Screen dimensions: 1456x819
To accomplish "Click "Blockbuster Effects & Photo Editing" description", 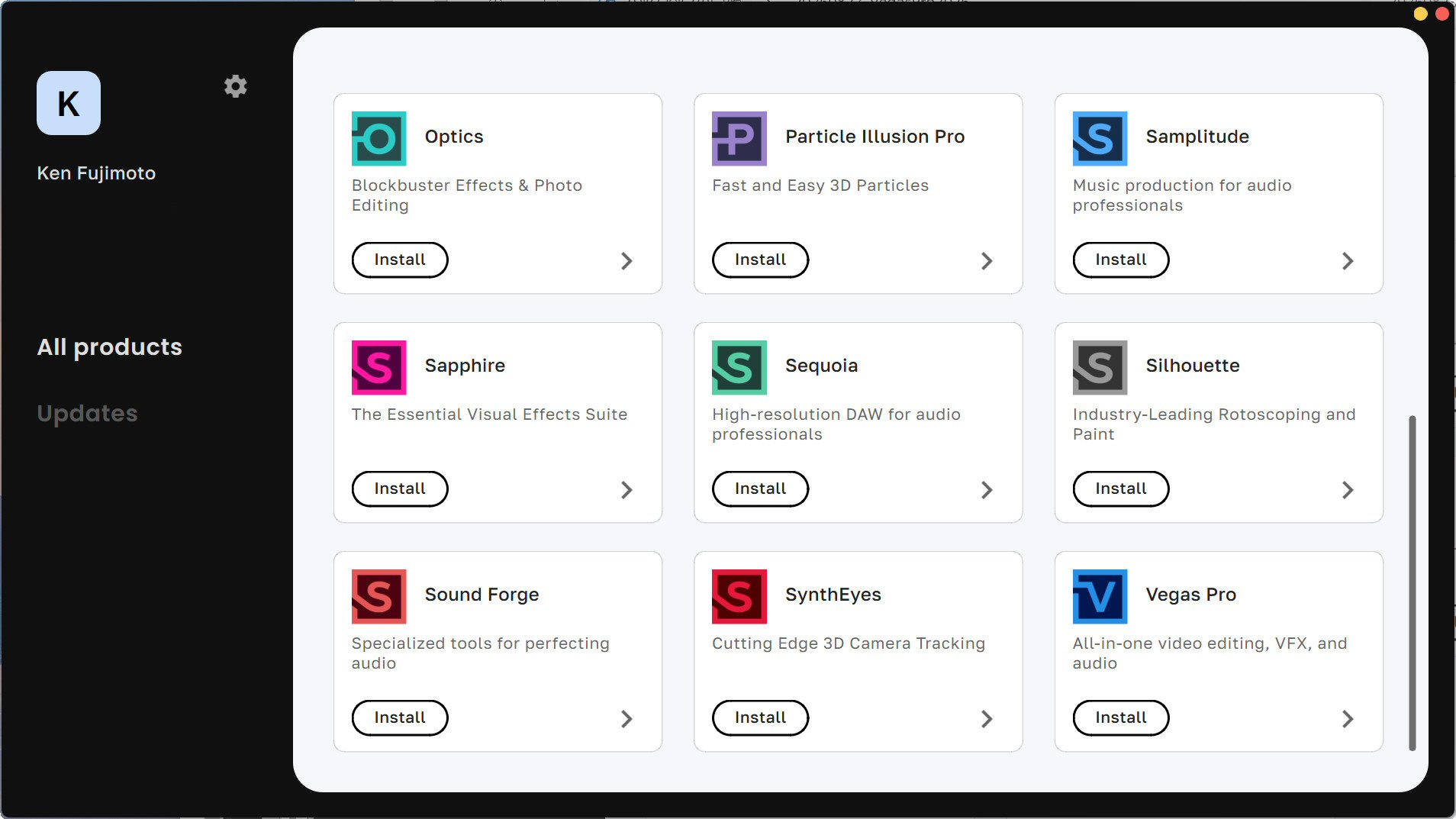I will (467, 195).
